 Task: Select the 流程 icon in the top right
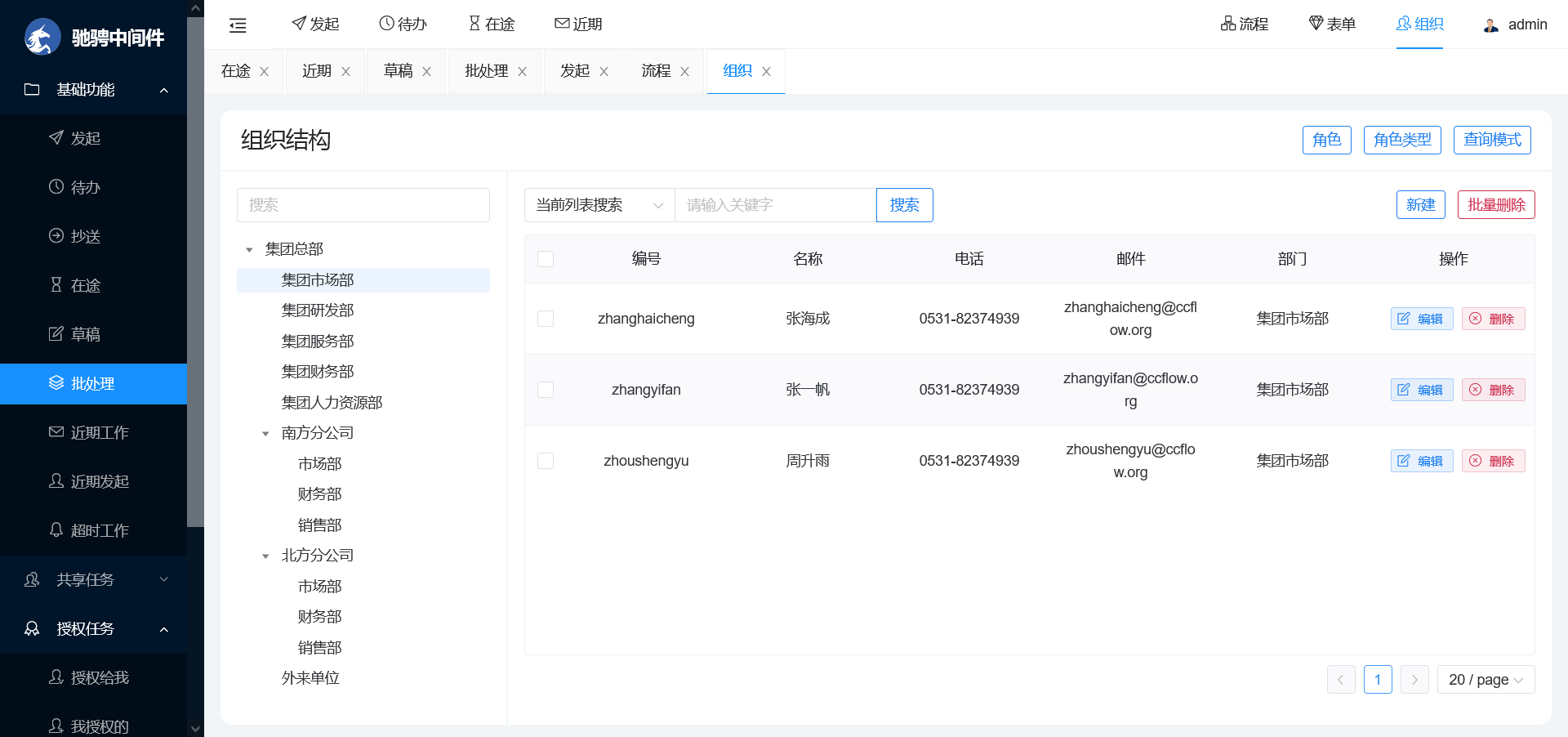tap(1228, 24)
